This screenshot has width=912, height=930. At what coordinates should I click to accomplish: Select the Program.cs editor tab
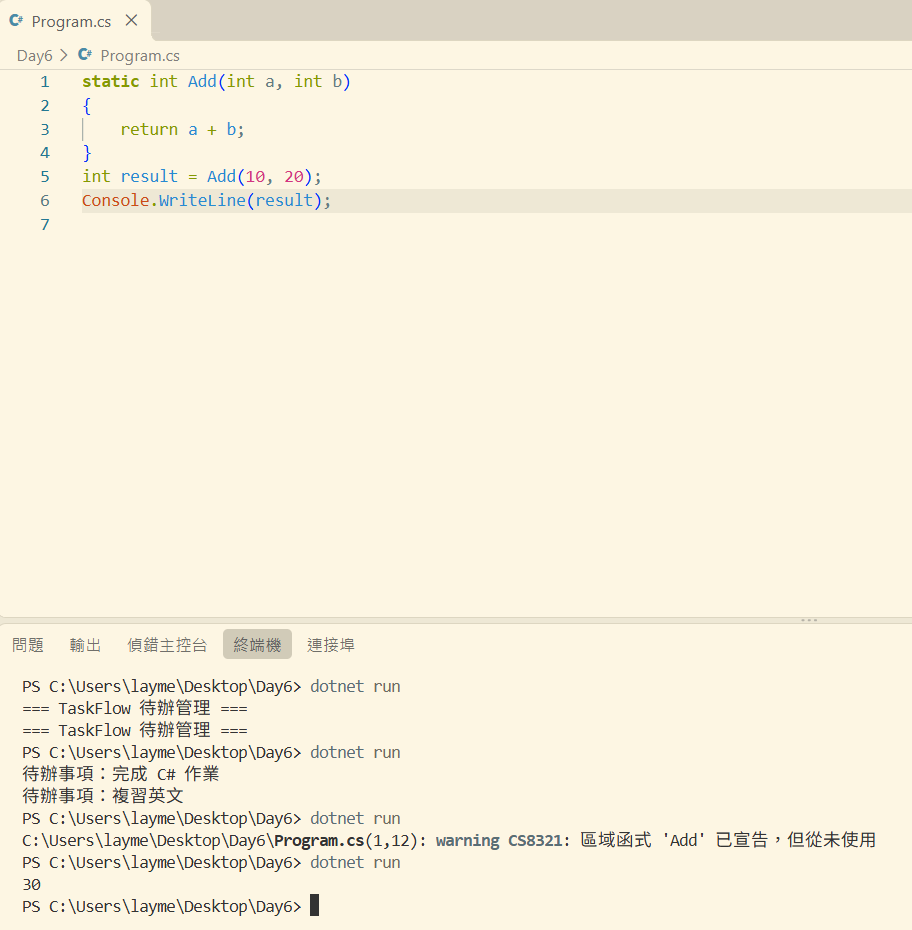(75, 21)
